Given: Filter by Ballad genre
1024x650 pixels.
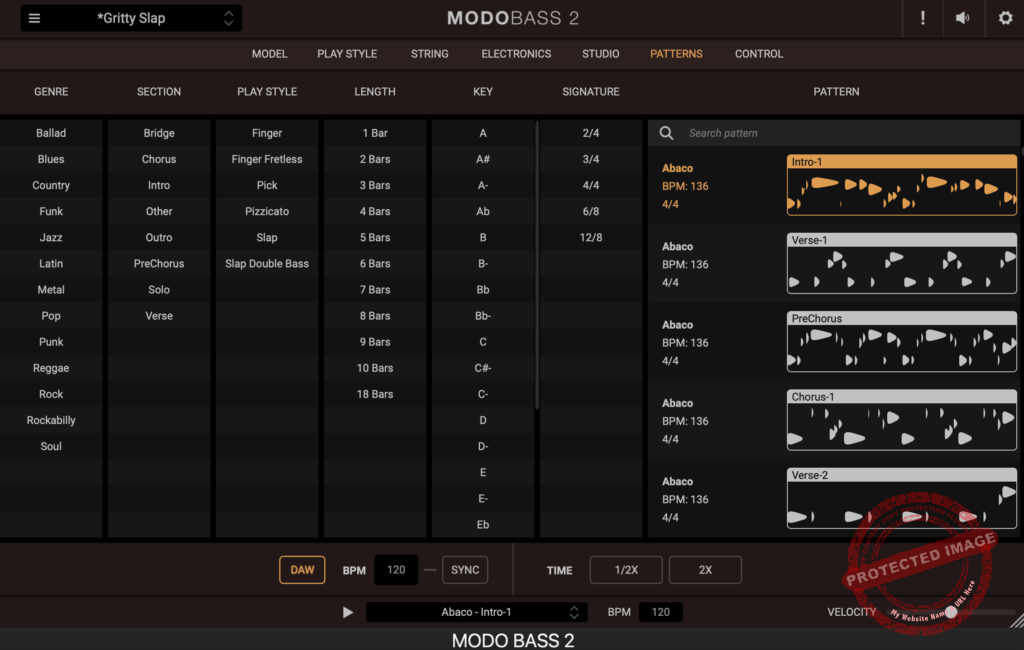Looking at the screenshot, I should point(51,133).
